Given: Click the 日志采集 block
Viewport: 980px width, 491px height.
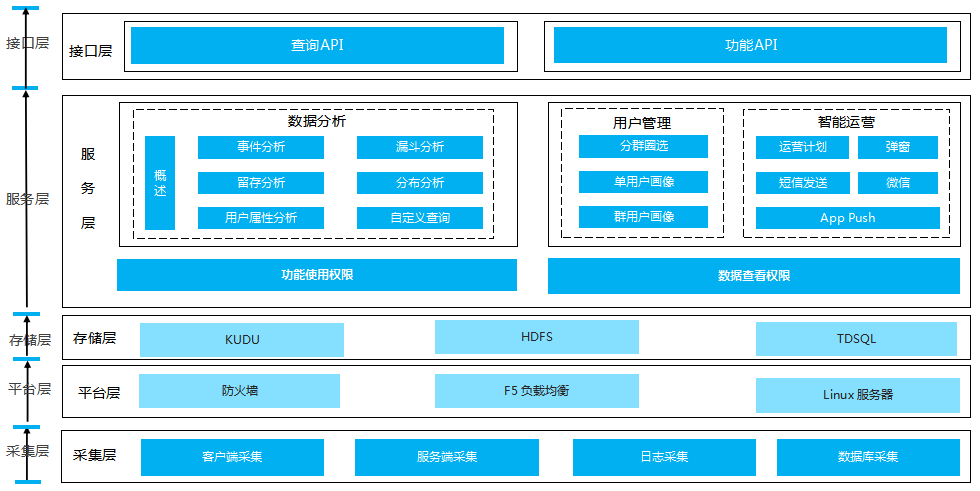Looking at the screenshot, I should (664, 457).
